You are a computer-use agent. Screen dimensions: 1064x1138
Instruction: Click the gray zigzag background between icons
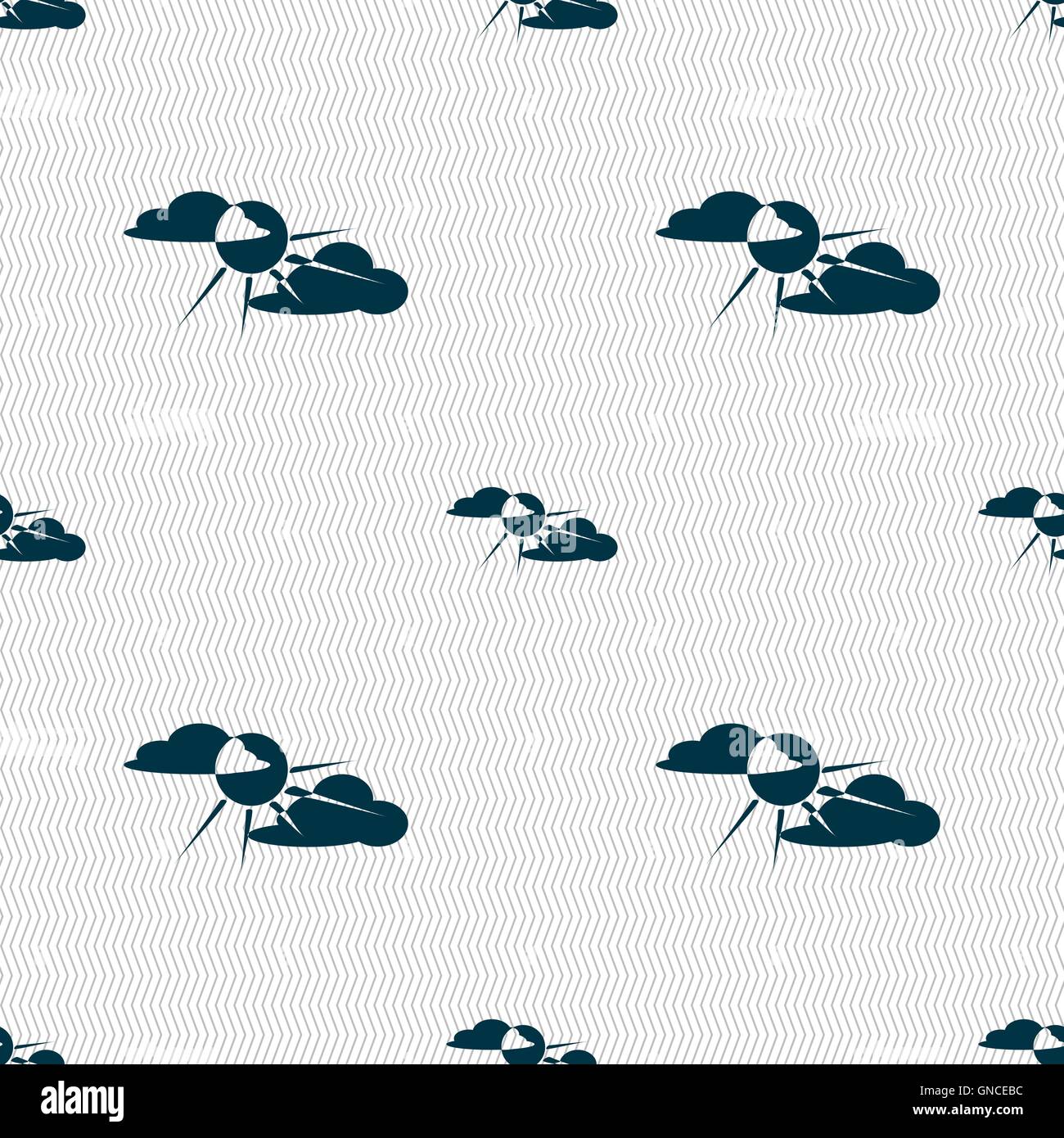(532, 368)
